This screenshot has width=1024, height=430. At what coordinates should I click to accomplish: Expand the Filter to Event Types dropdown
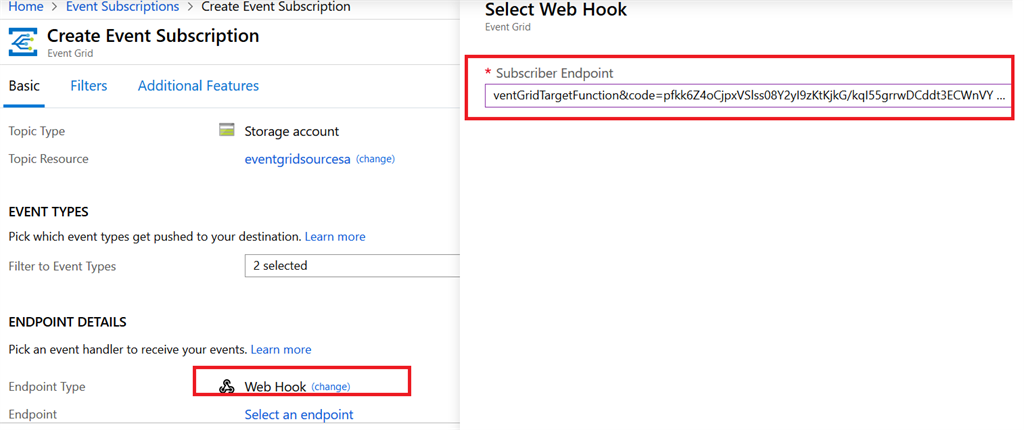click(x=351, y=266)
